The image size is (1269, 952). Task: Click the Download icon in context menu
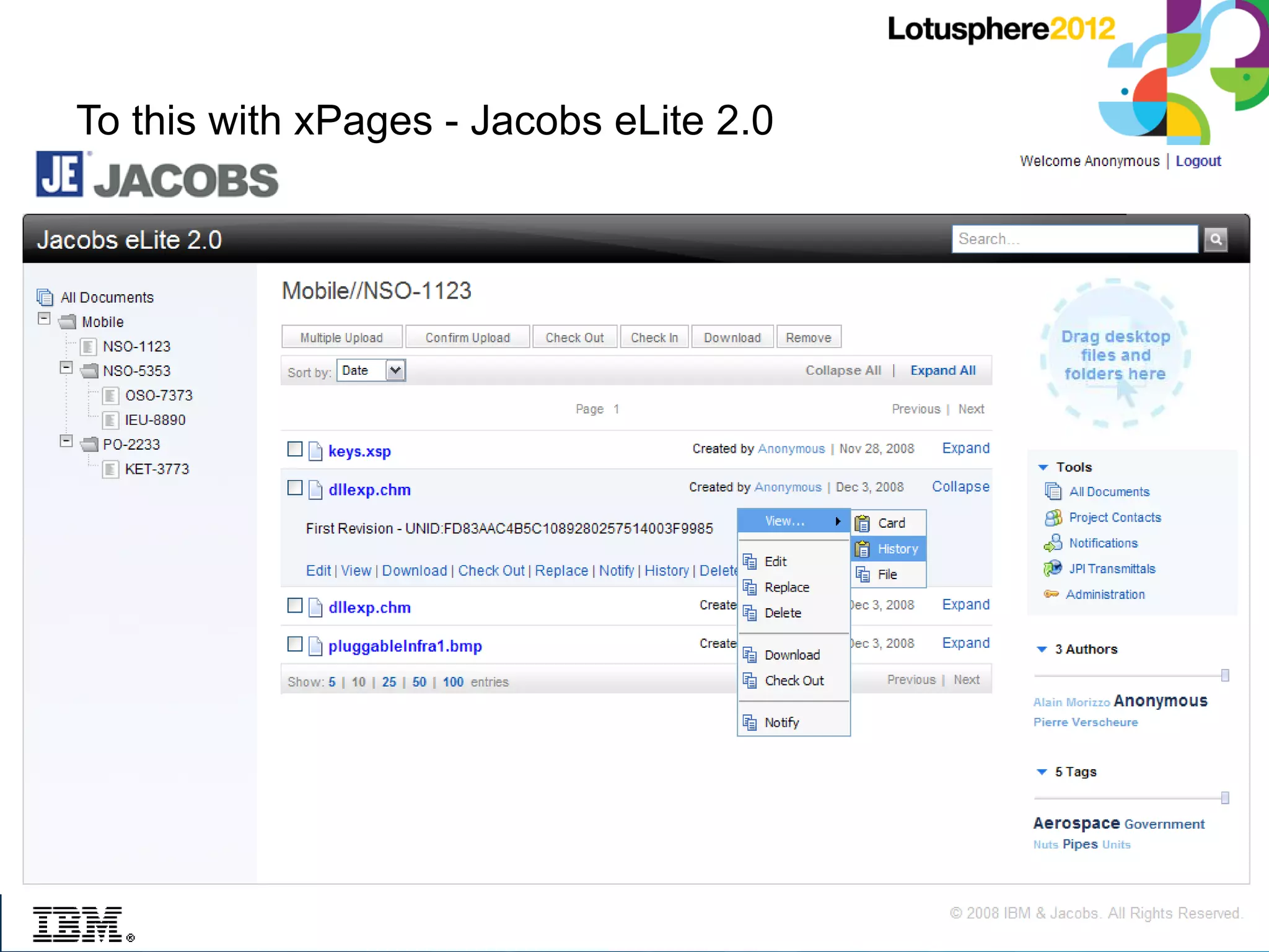[x=750, y=655]
